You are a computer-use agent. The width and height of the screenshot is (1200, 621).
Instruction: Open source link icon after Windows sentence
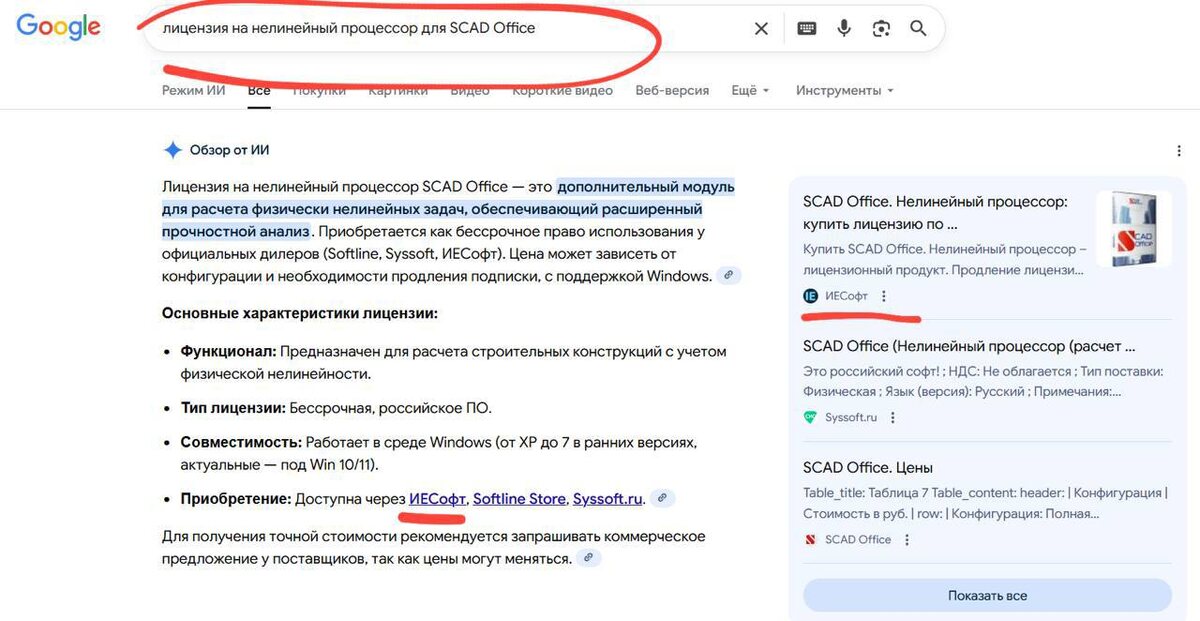tap(729, 275)
